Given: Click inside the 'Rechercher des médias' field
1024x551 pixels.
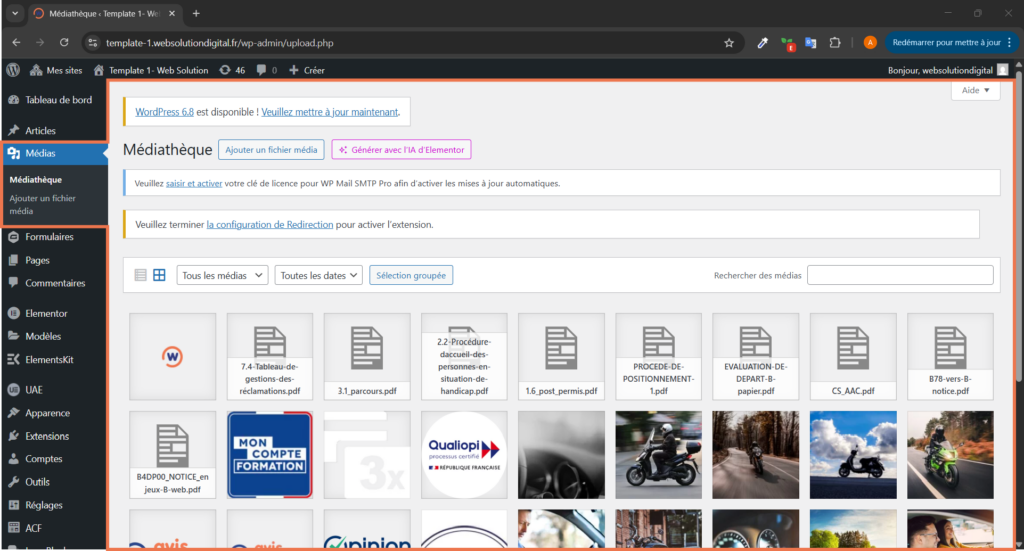Looking at the screenshot, I should (900, 275).
